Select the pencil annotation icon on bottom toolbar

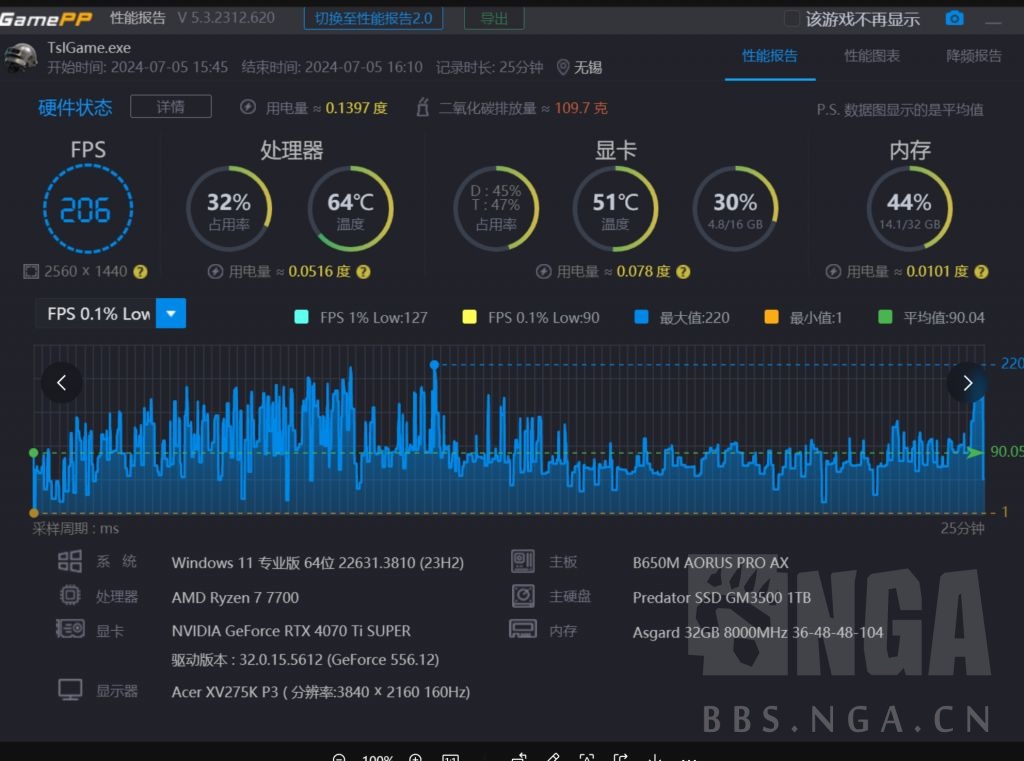coord(554,757)
